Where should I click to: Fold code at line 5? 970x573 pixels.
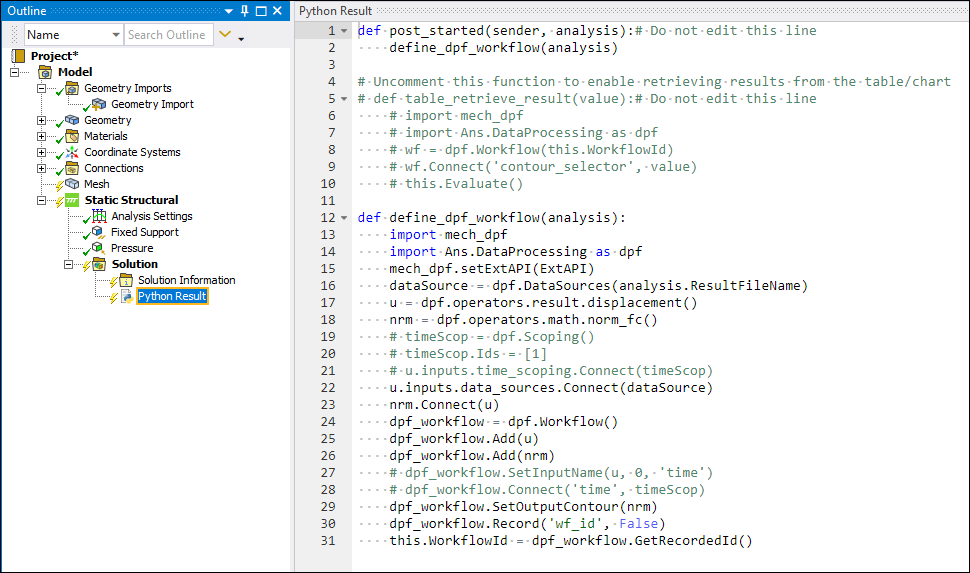pos(344,99)
